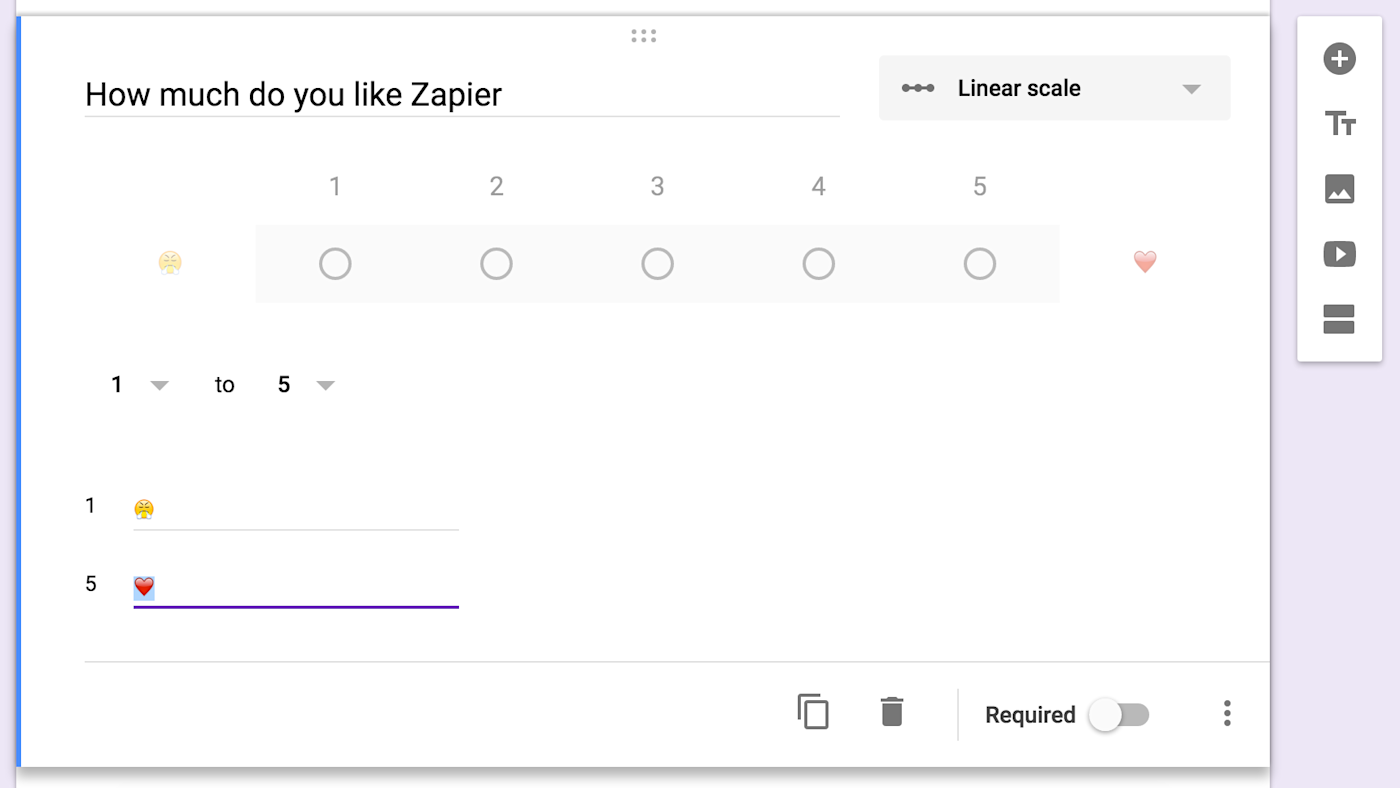This screenshot has height=788, width=1400.
Task: Open the three-dot more options menu
Action: coord(1227,713)
